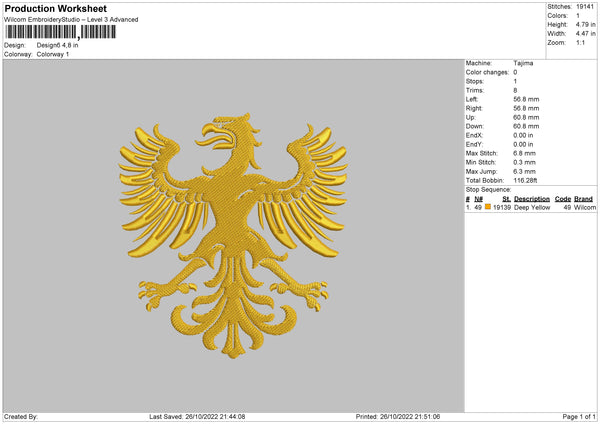Viewport: 600px width, 424px height.
Task: Click the Right value '56.8 mm'
Action: (x=526, y=109)
